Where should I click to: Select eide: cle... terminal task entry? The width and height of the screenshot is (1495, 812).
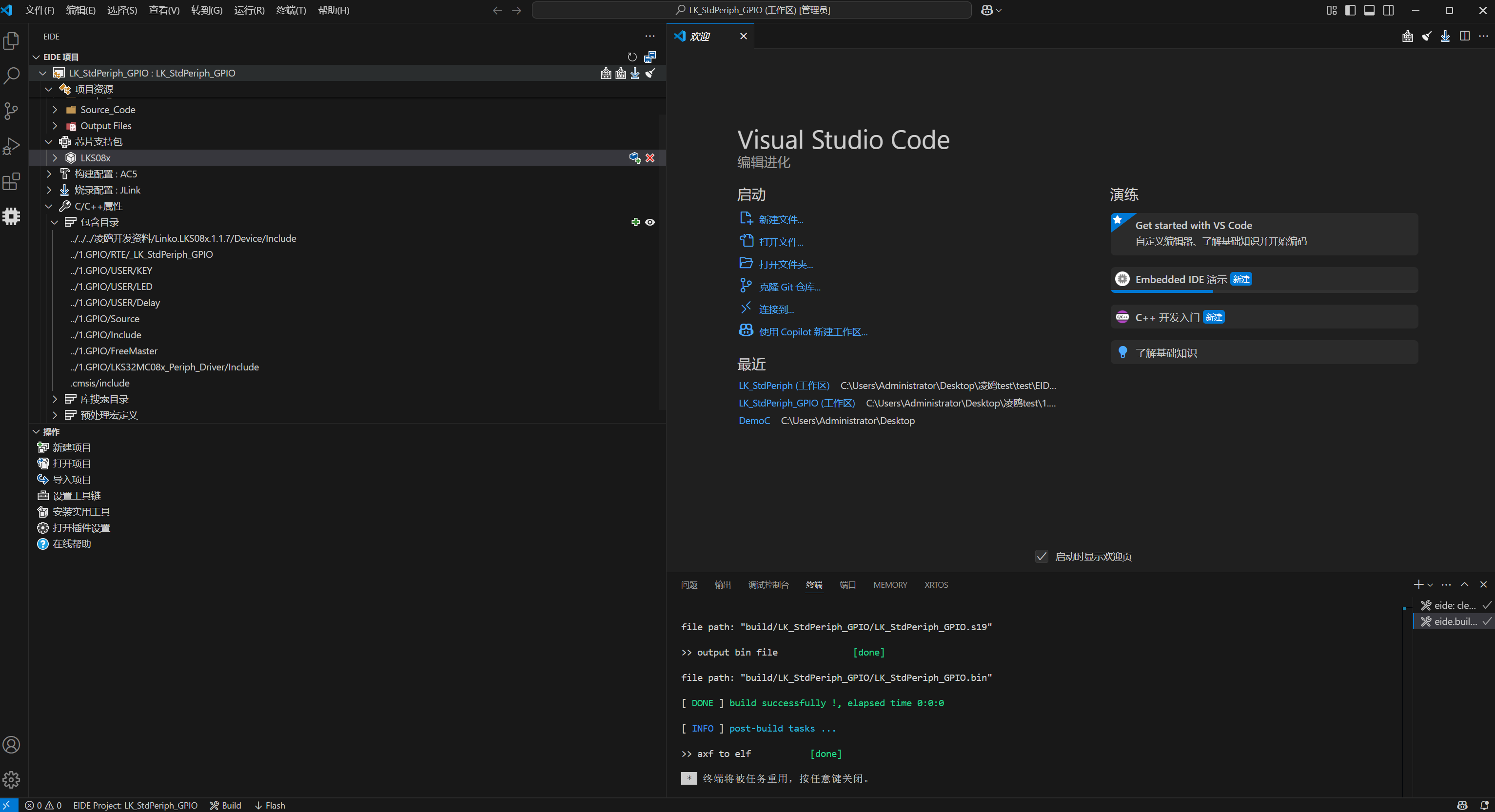[1454, 605]
